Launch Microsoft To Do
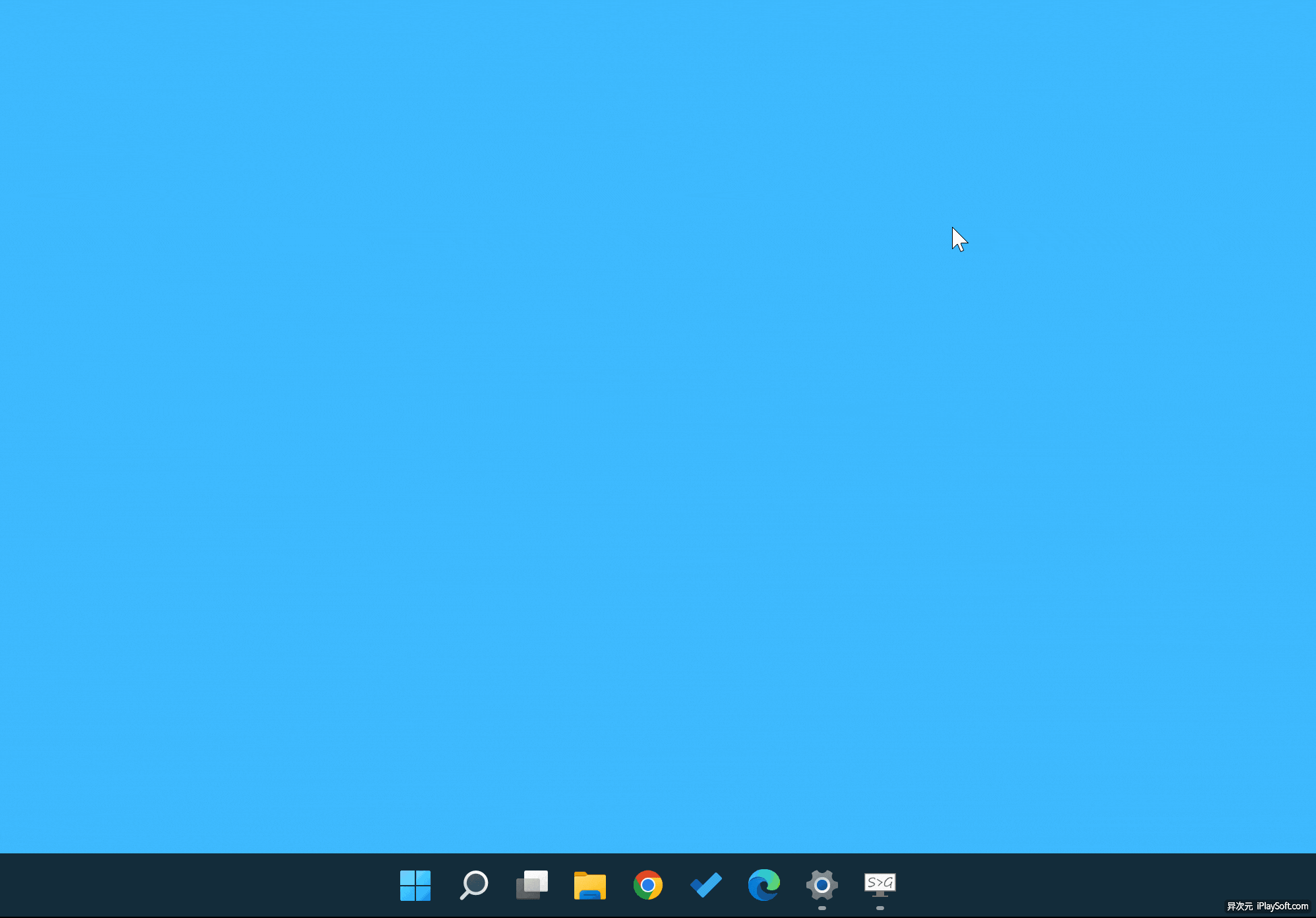The width and height of the screenshot is (1316, 918). click(705, 884)
